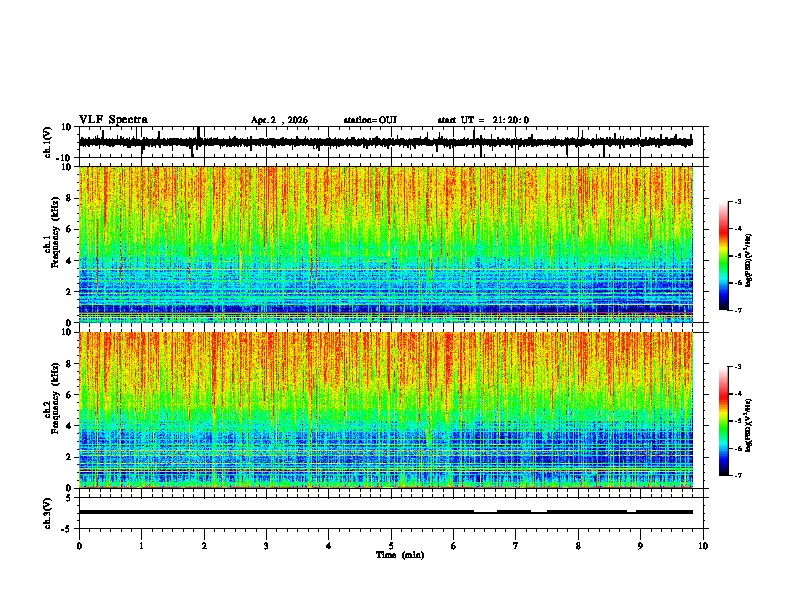Click inside the ch.2 spectrogram plot
Viewport: 792px width, 612px height.
(386, 410)
